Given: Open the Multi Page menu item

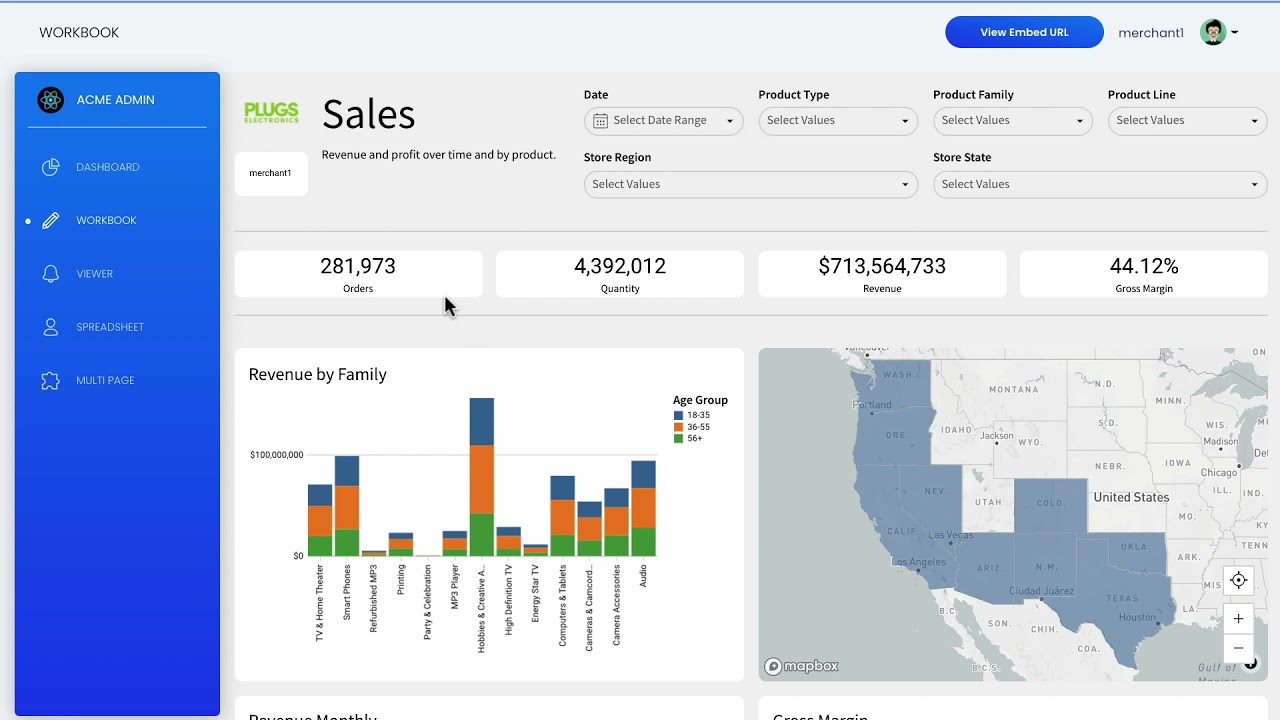Looking at the screenshot, I should 105,380.
